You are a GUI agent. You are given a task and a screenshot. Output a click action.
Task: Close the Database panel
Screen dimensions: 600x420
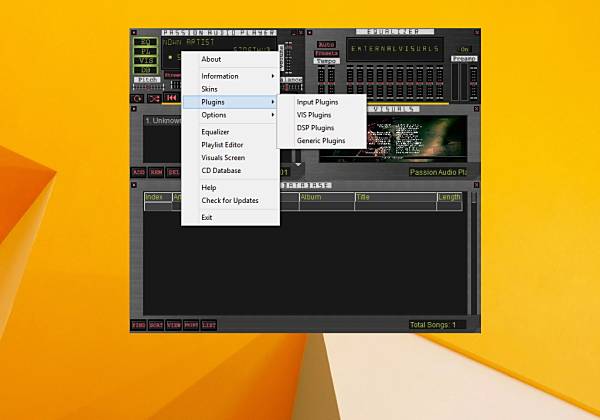[x=476, y=185]
